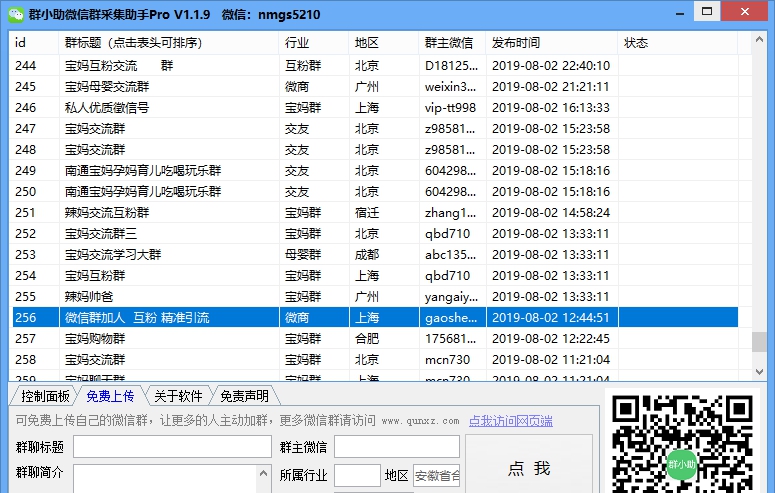The width and height of the screenshot is (775, 493).
Task: Click the WeChat app icon in title bar
Action: point(16,14)
